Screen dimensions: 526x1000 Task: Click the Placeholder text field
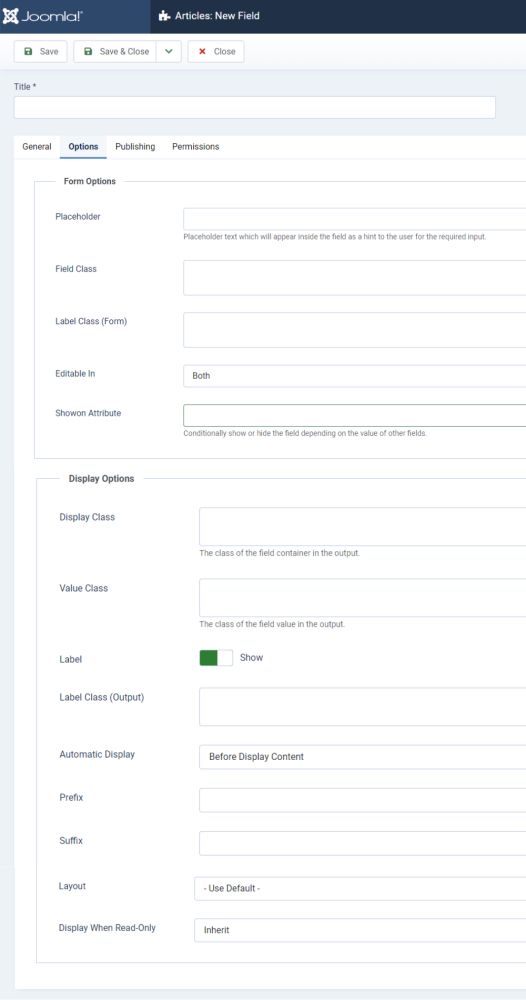354,219
